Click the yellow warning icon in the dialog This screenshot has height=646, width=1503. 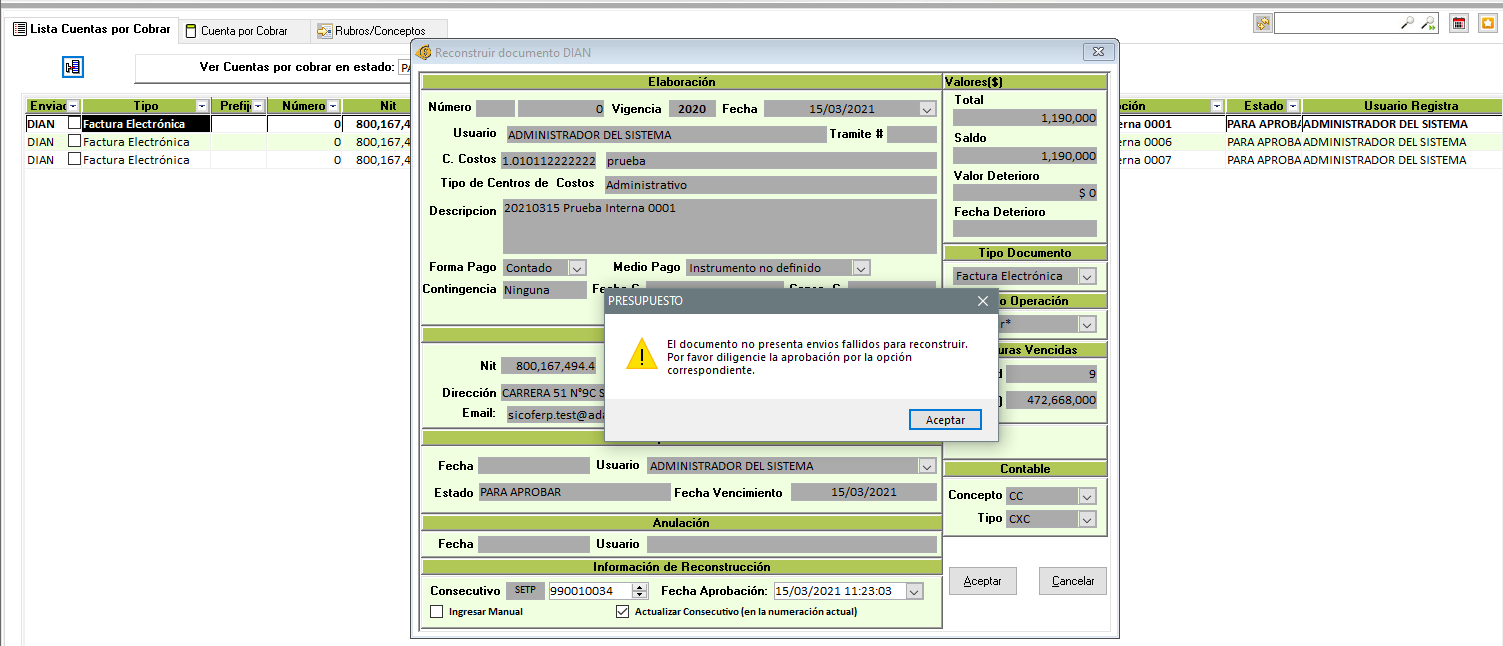click(641, 354)
